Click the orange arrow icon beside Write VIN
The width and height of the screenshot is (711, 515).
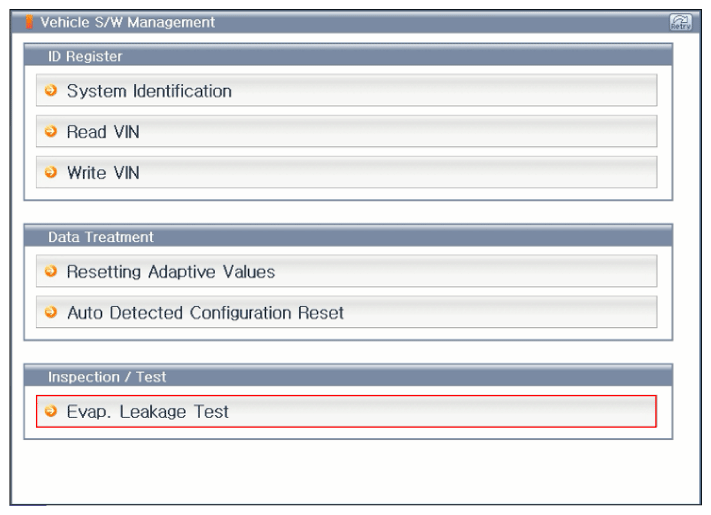click(x=51, y=173)
